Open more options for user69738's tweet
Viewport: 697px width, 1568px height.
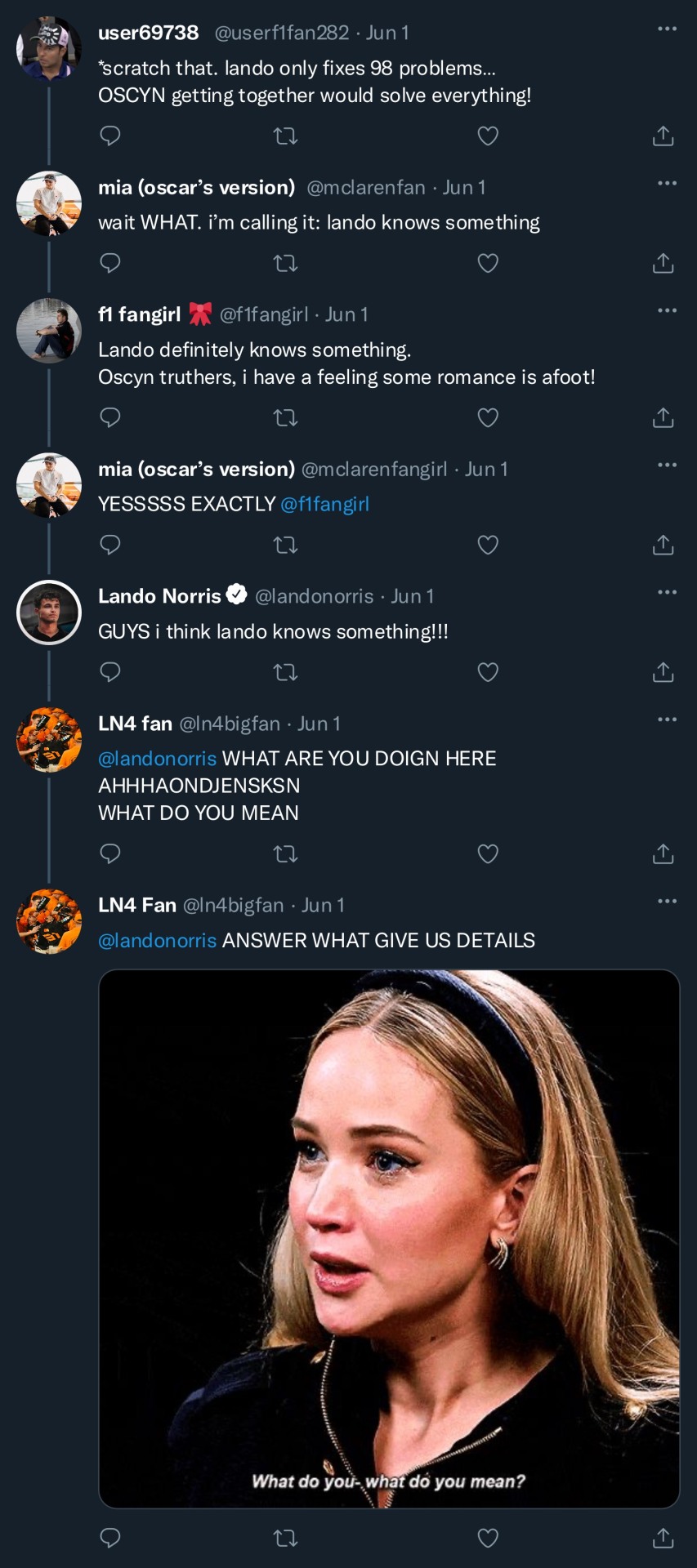(x=667, y=29)
